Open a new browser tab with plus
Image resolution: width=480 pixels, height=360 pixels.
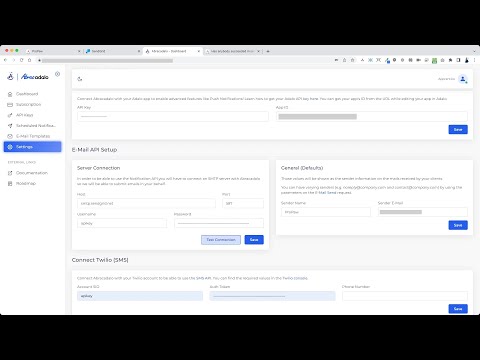[268, 51]
